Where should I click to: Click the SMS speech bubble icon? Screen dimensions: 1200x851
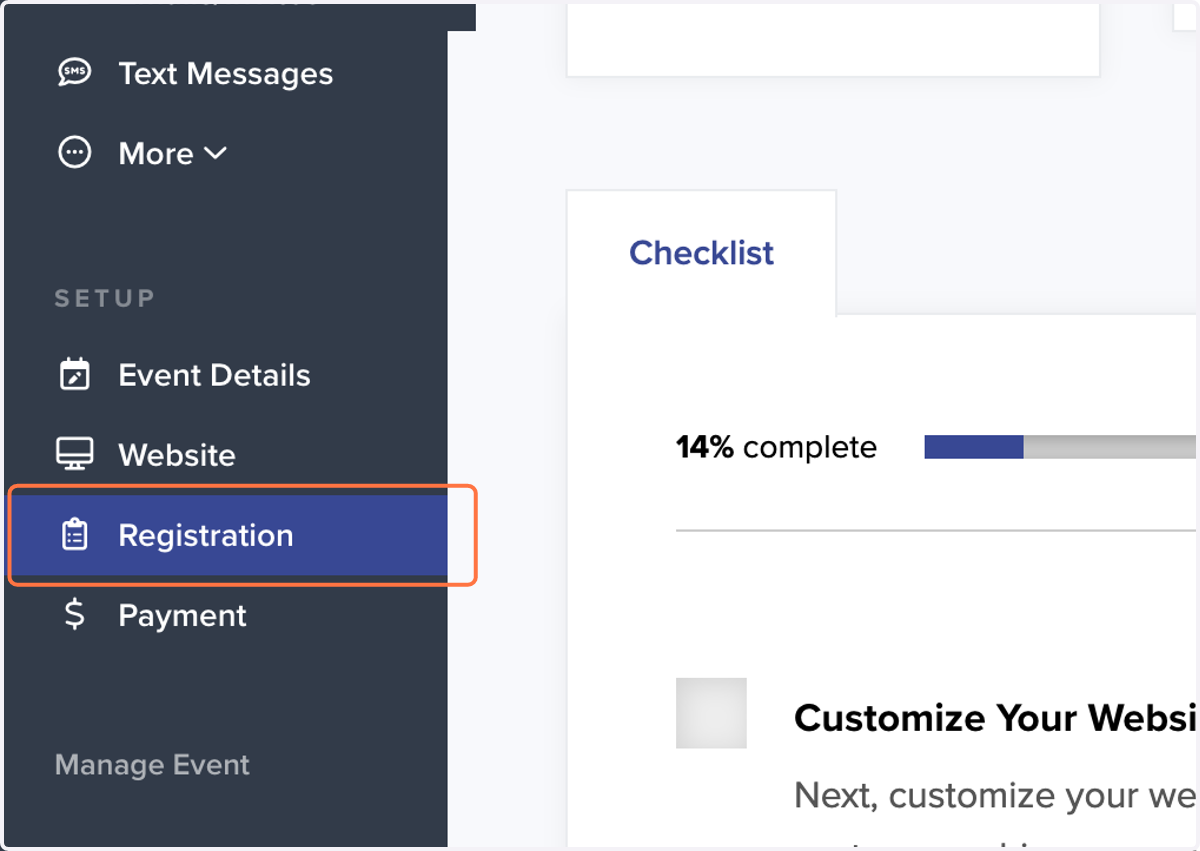(x=75, y=73)
